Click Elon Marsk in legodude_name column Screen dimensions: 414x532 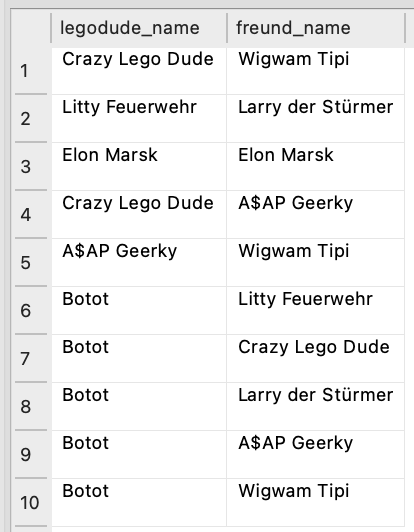pos(139,167)
